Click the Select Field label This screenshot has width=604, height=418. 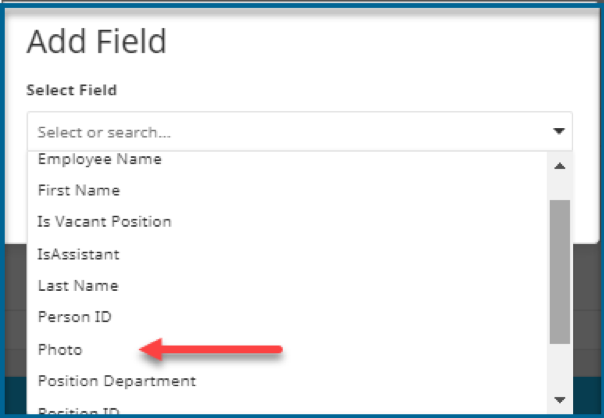coord(71,90)
